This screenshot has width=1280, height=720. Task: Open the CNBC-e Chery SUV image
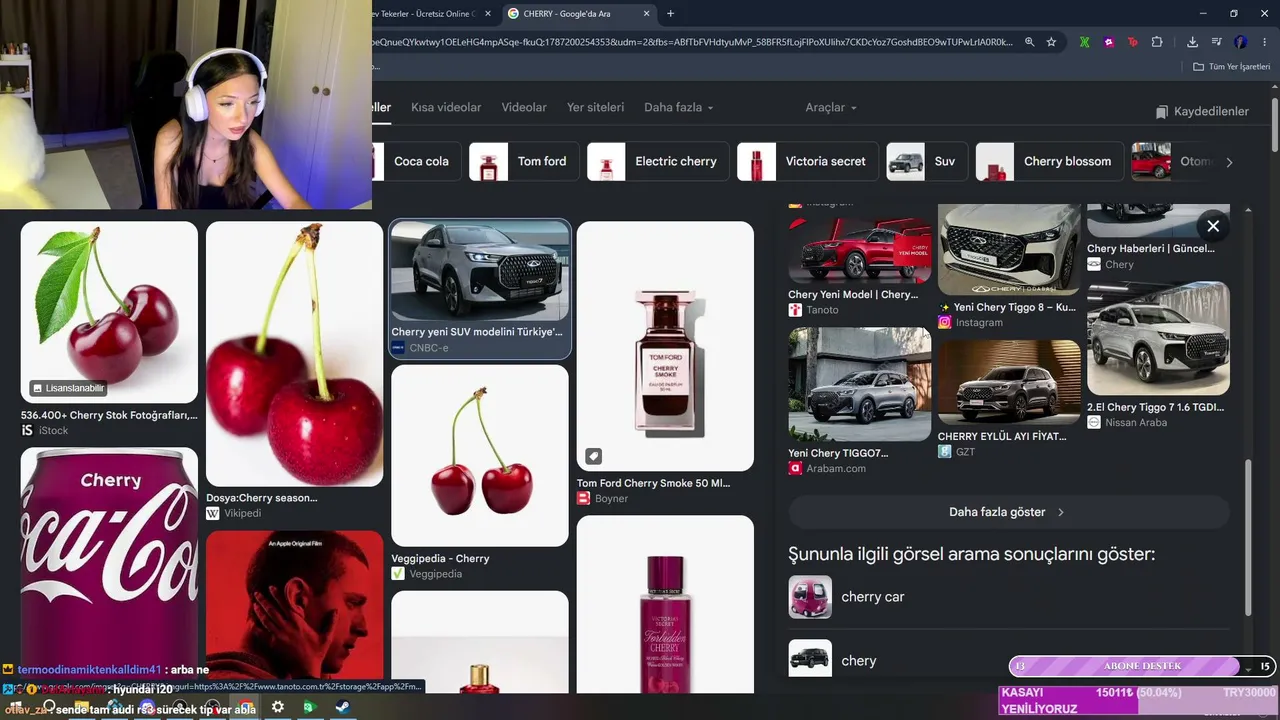pos(480,271)
